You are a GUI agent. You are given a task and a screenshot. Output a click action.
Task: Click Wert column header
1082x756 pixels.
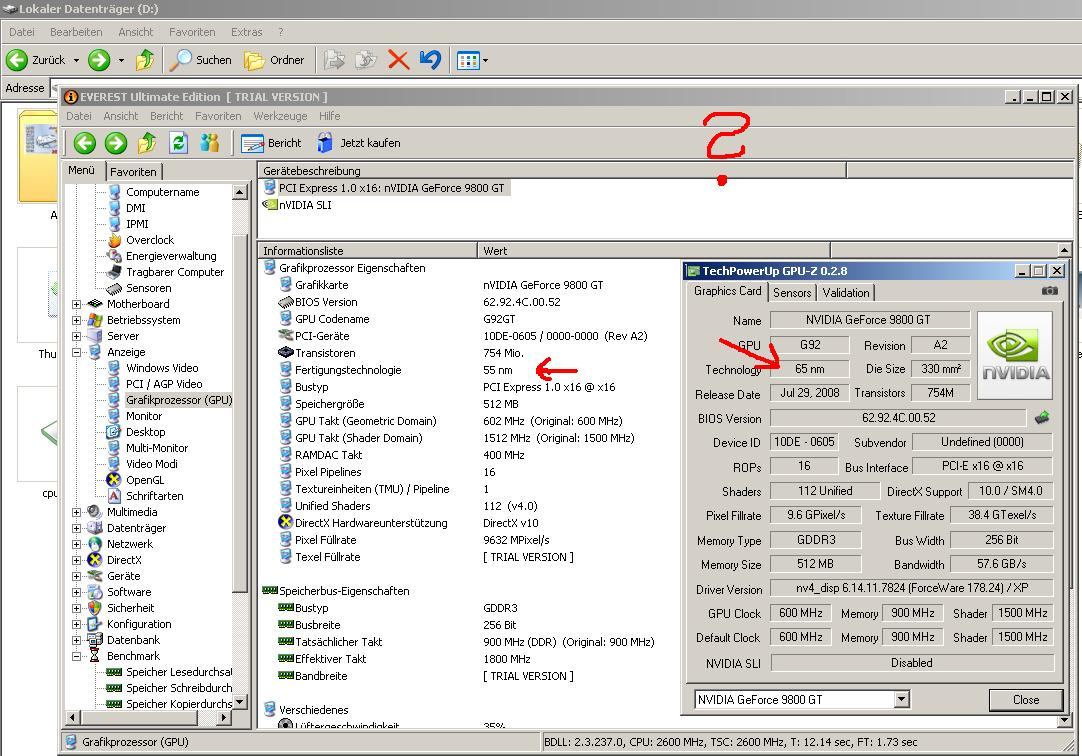(653, 250)
